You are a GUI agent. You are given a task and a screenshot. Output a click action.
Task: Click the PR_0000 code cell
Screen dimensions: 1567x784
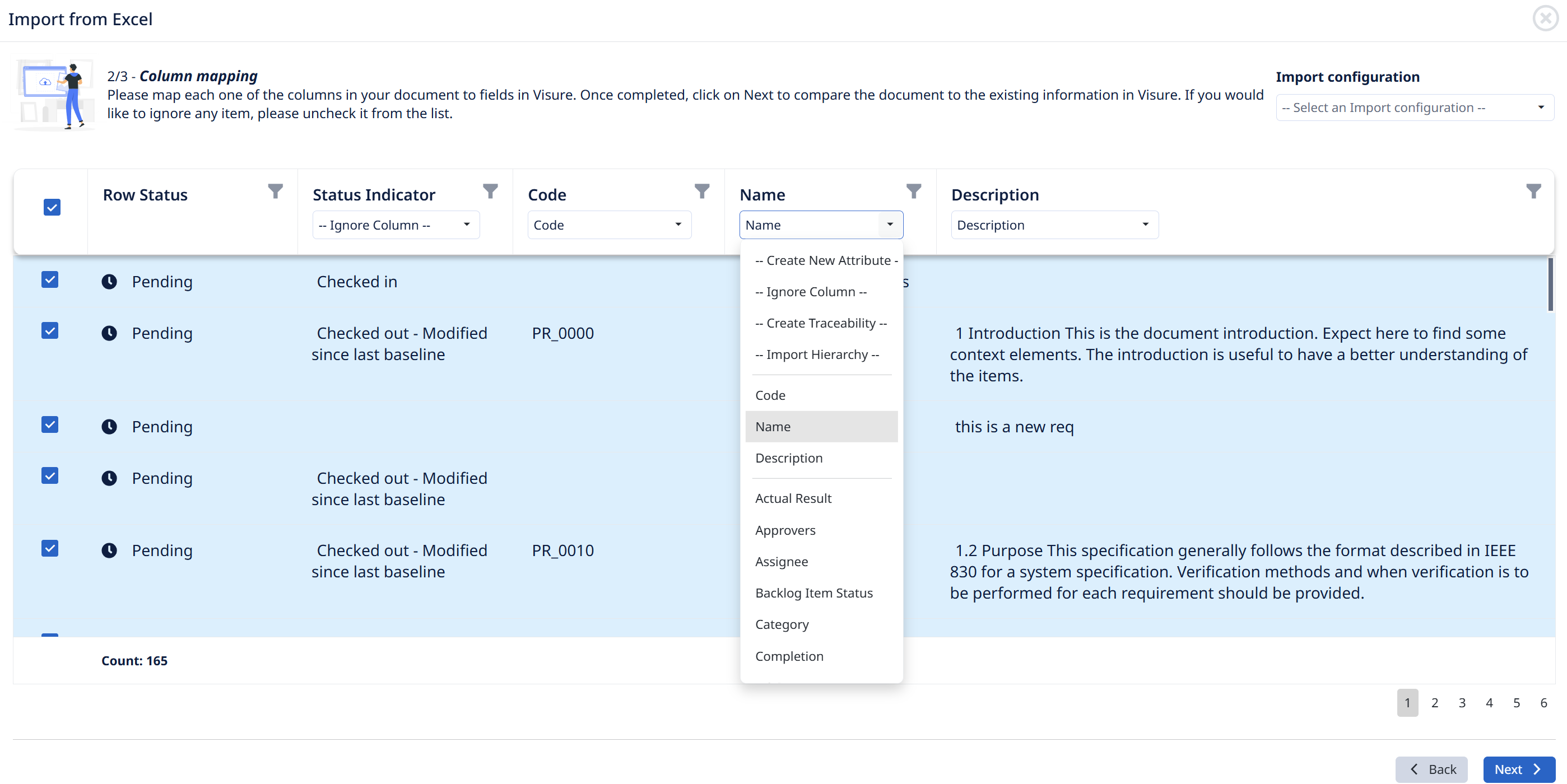pyautogui.click(x=562, y=333)
